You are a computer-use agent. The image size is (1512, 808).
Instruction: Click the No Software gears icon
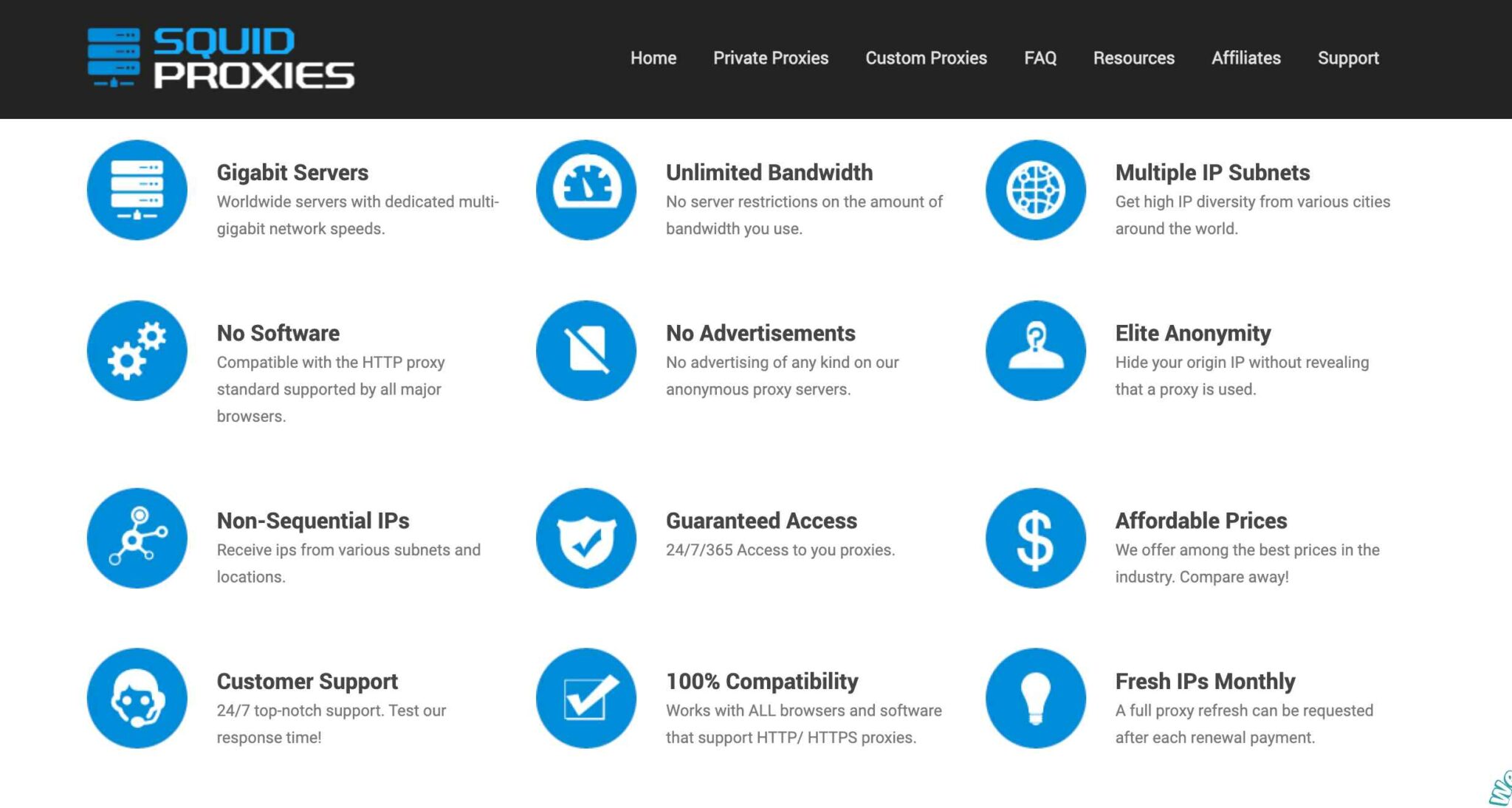point(136,350)
